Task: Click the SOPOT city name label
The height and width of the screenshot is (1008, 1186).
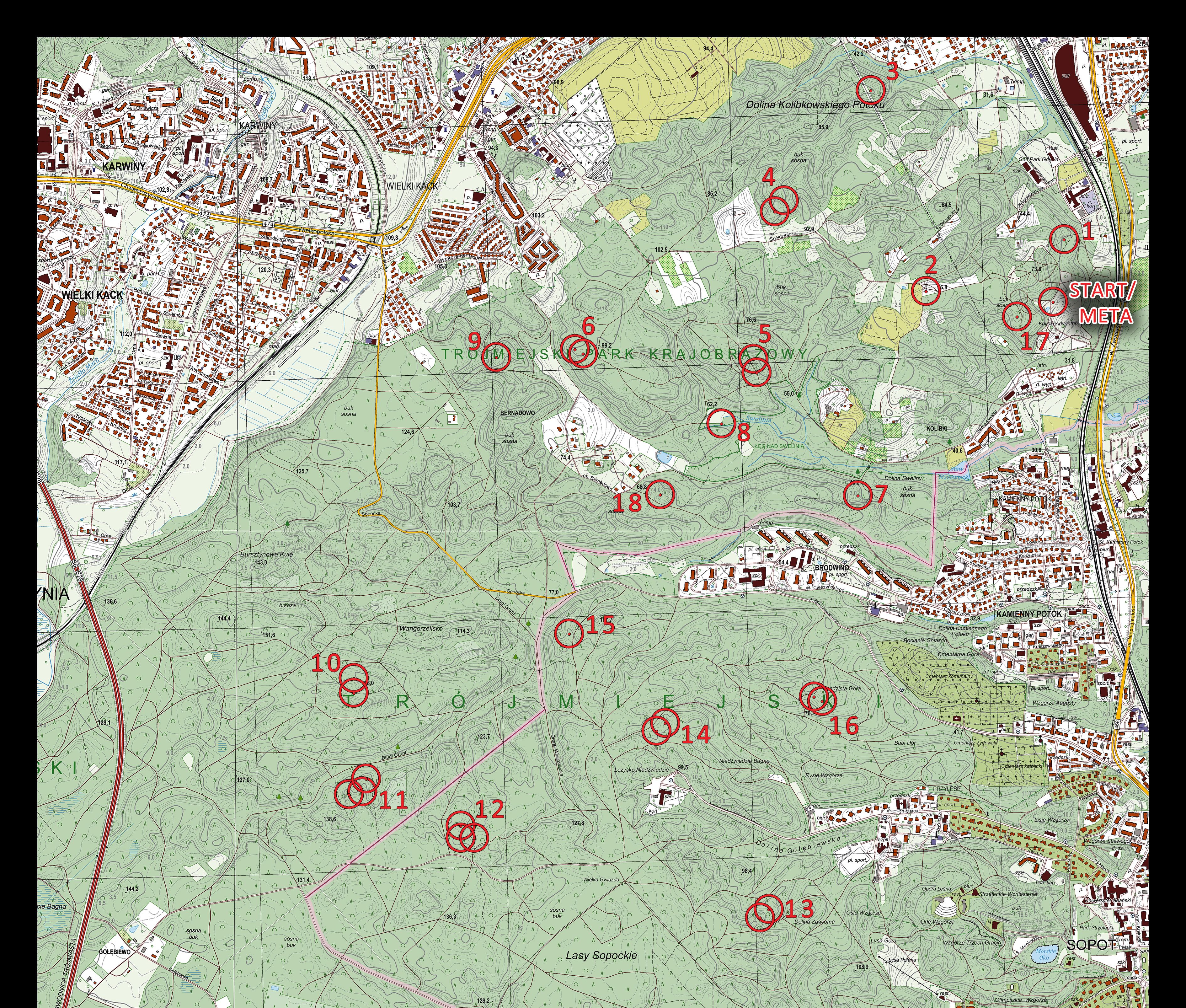Action: click(1092, 944)
